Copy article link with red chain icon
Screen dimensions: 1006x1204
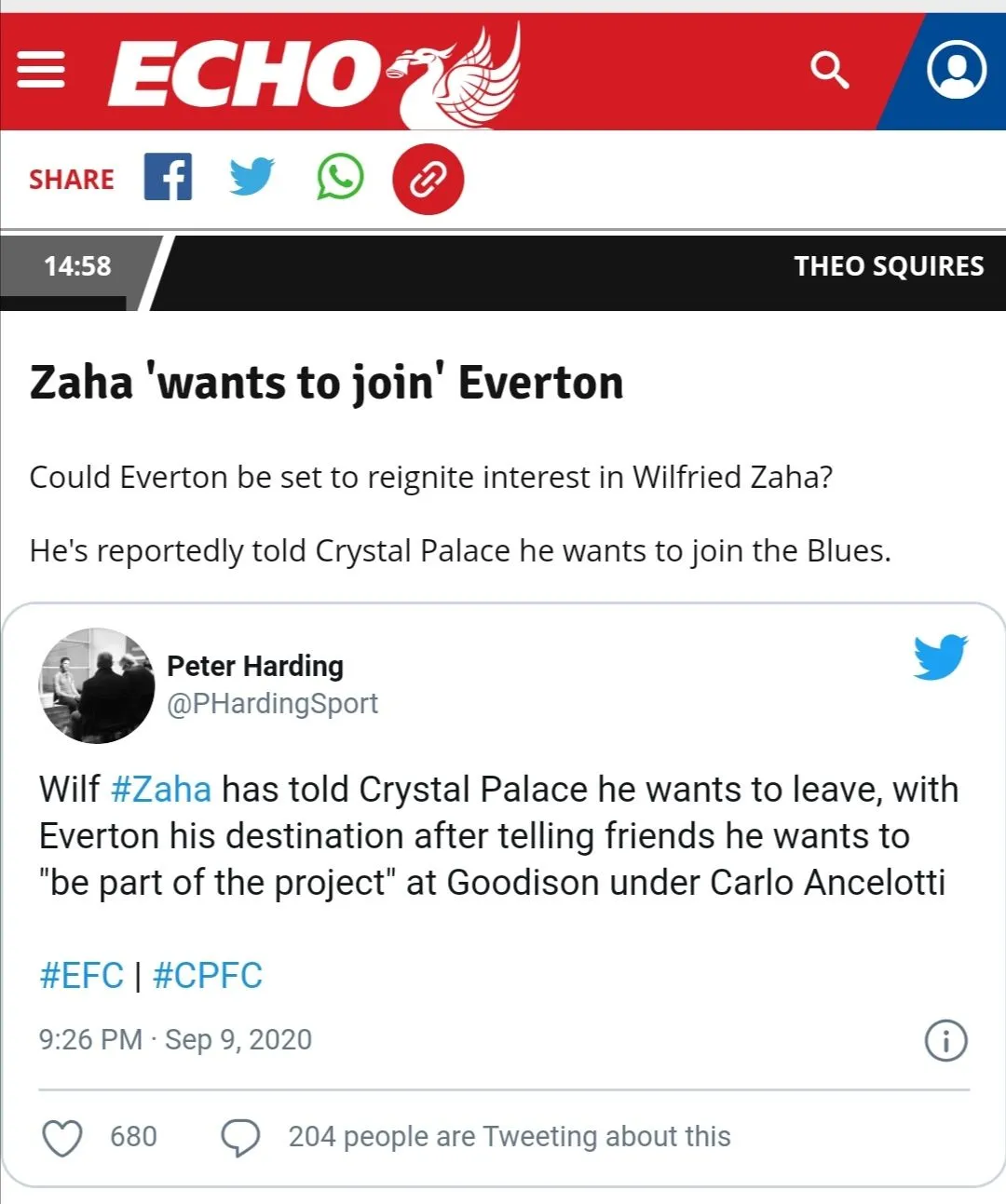pos(428,179)
